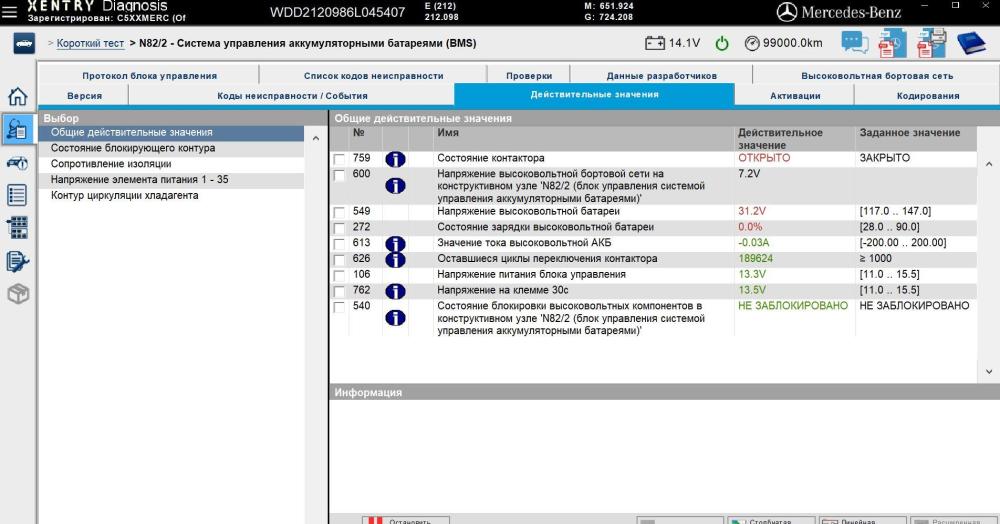Viewport: 1000px width, 524px height.
Task: Tick checkbox for row 762
Action: coord(339,292)
